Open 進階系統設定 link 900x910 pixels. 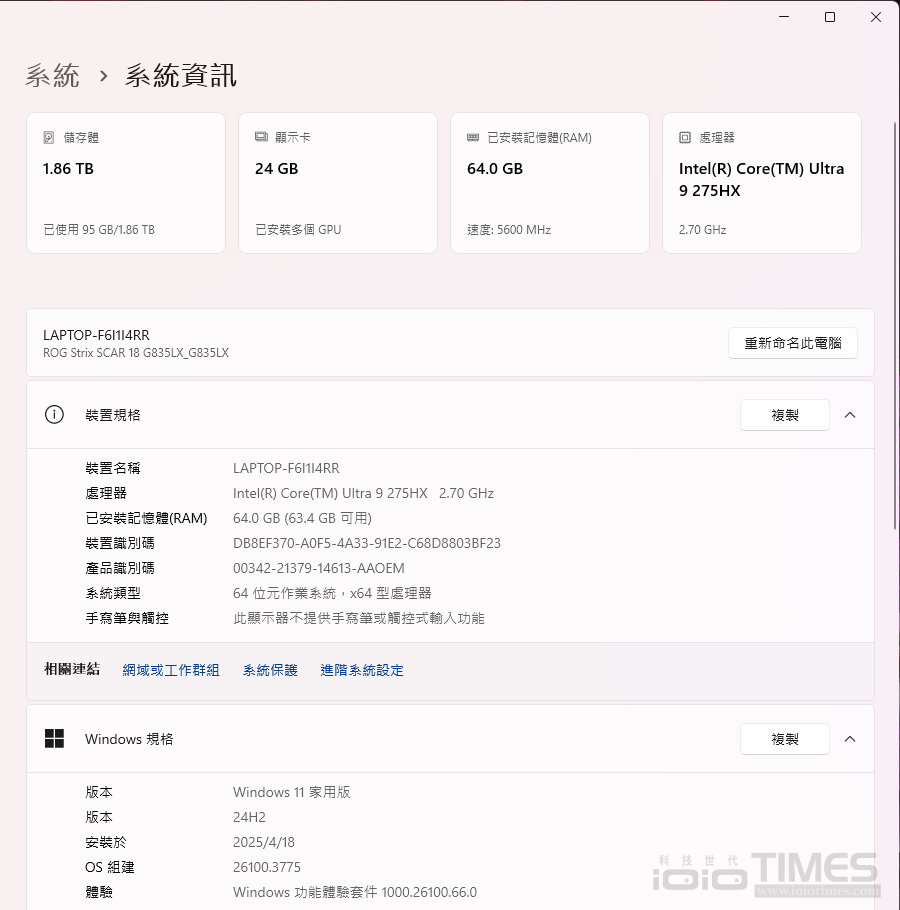(362, 670)
